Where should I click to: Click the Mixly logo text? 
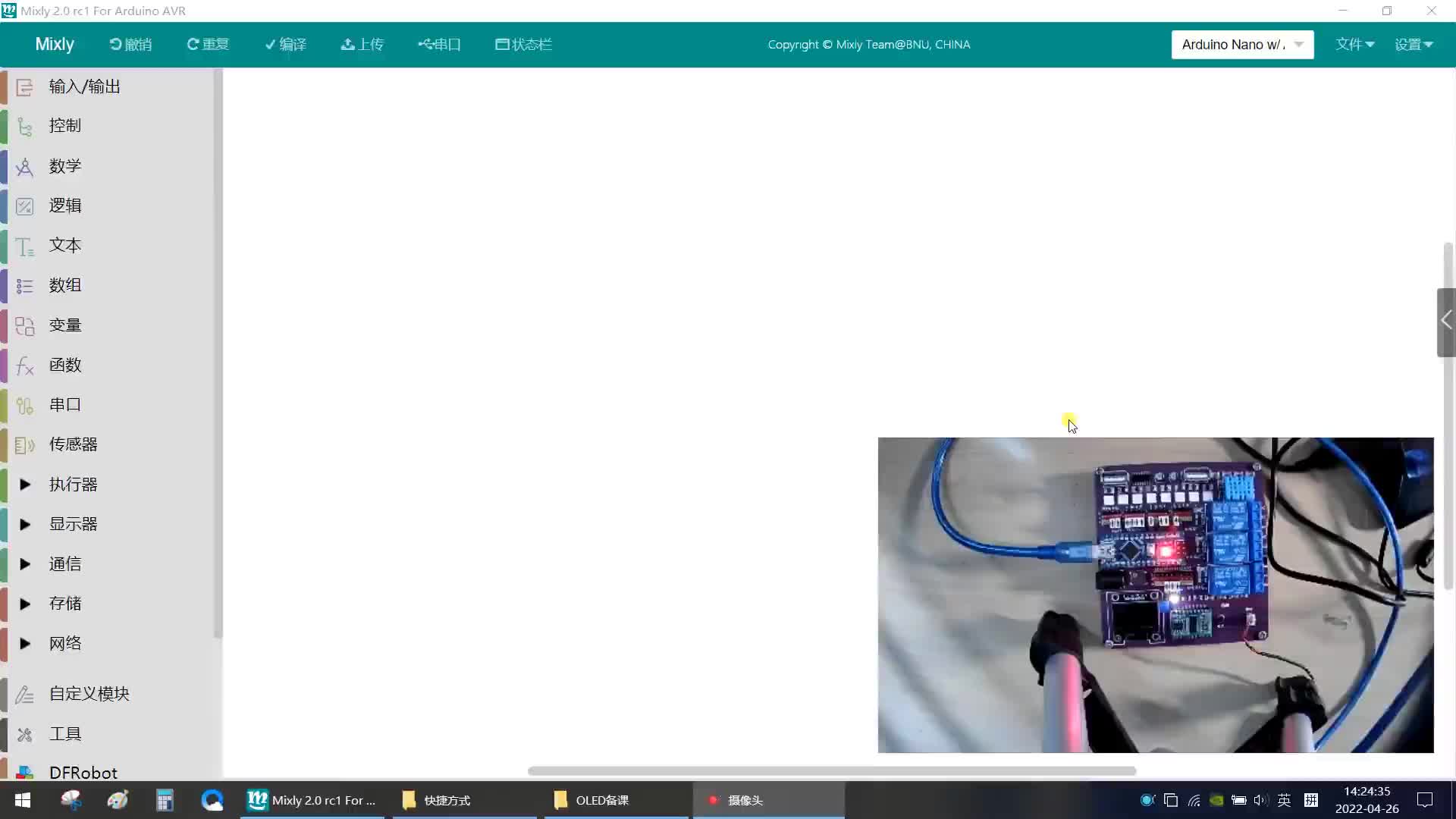tap(55, 45)
